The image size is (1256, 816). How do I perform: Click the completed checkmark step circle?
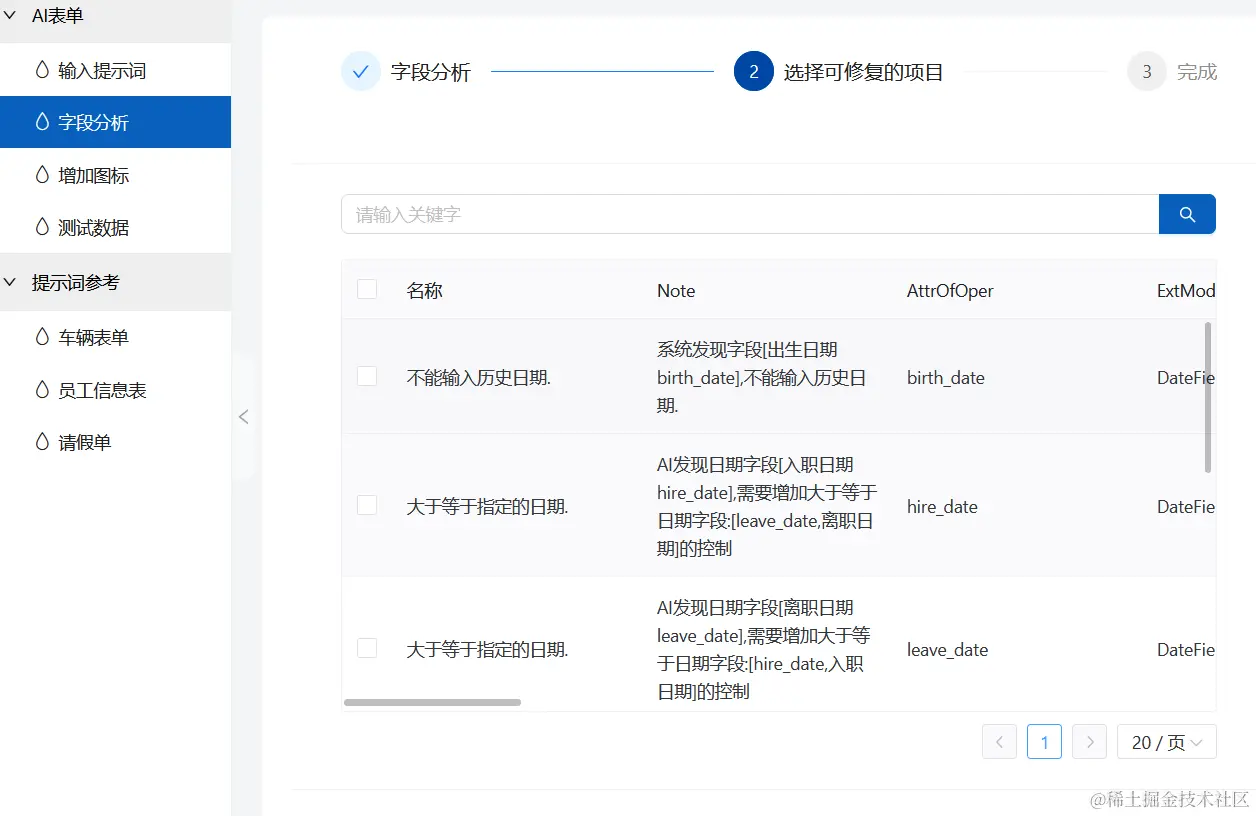[361, 71]
